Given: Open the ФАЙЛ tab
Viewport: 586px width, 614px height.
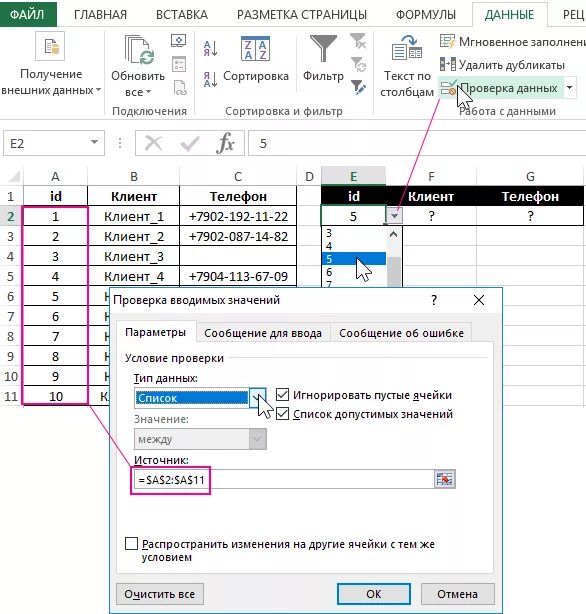Looking at the screenshot, I should pos(27,14).
